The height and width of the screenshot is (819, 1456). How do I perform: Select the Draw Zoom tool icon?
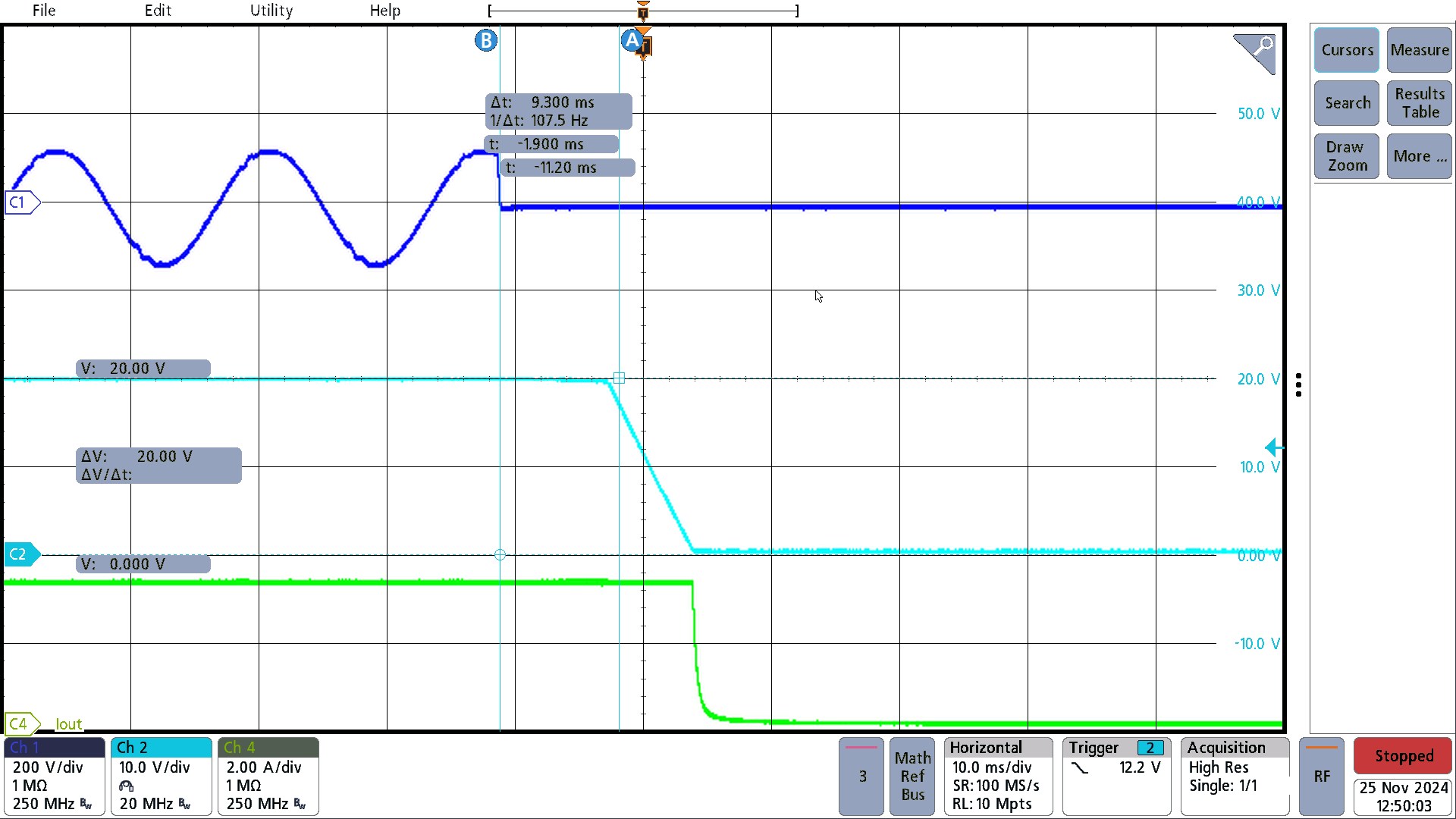[1346, 156]
